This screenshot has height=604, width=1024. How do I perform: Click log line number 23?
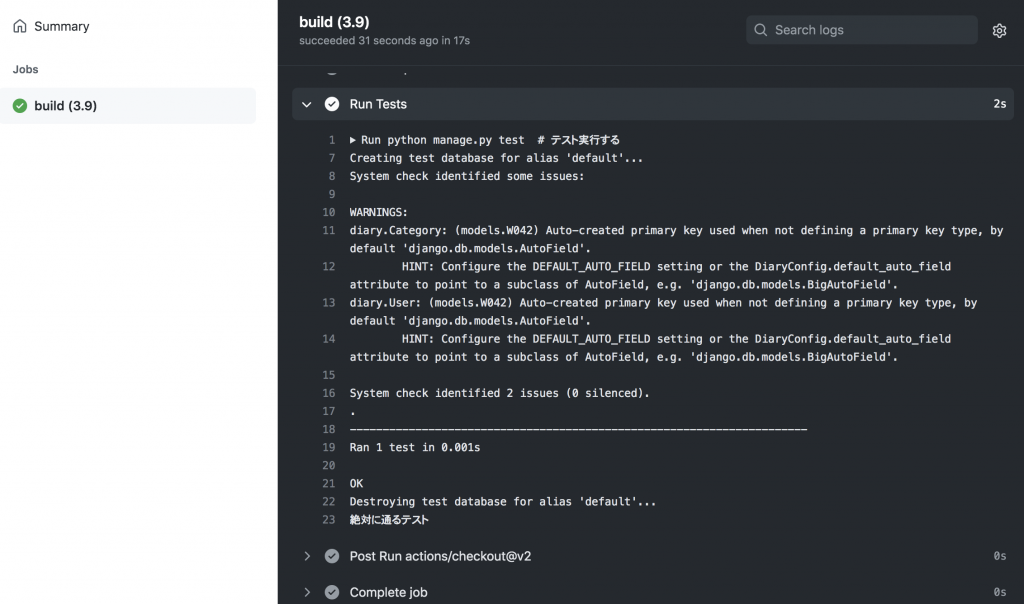click(x=328, y=520)
